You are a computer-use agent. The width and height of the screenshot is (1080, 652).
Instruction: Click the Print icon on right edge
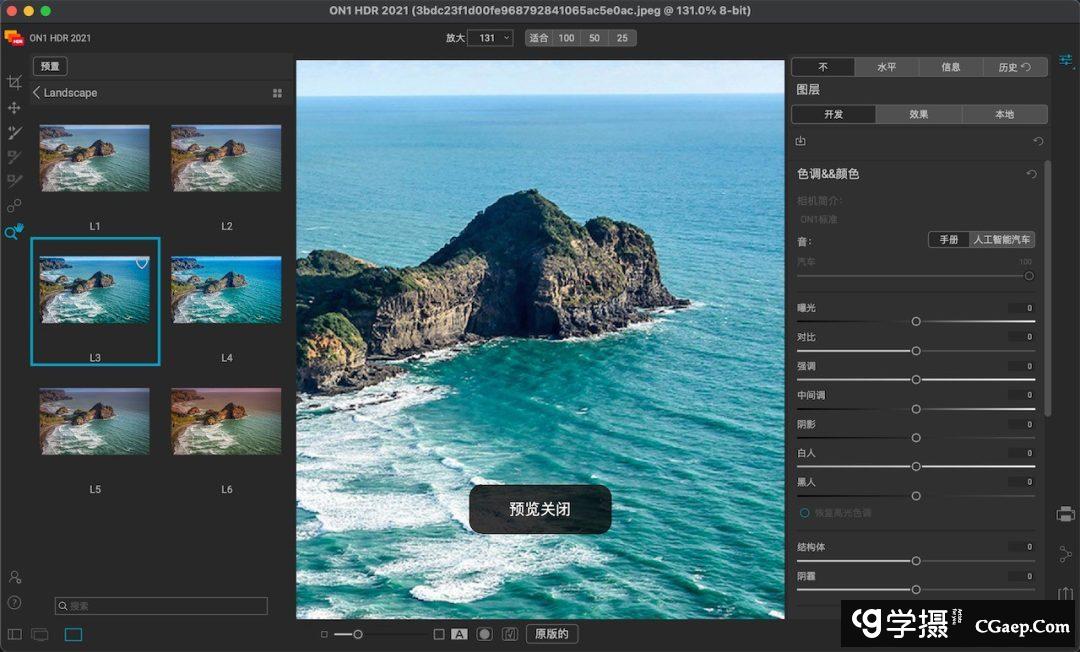[x=1065, y=514]
